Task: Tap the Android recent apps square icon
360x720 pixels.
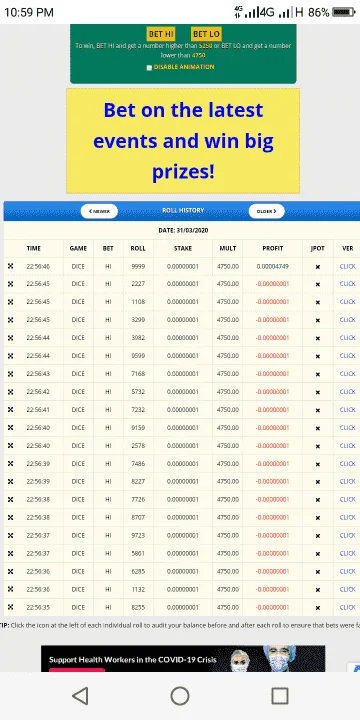Action: click(280, 696)
